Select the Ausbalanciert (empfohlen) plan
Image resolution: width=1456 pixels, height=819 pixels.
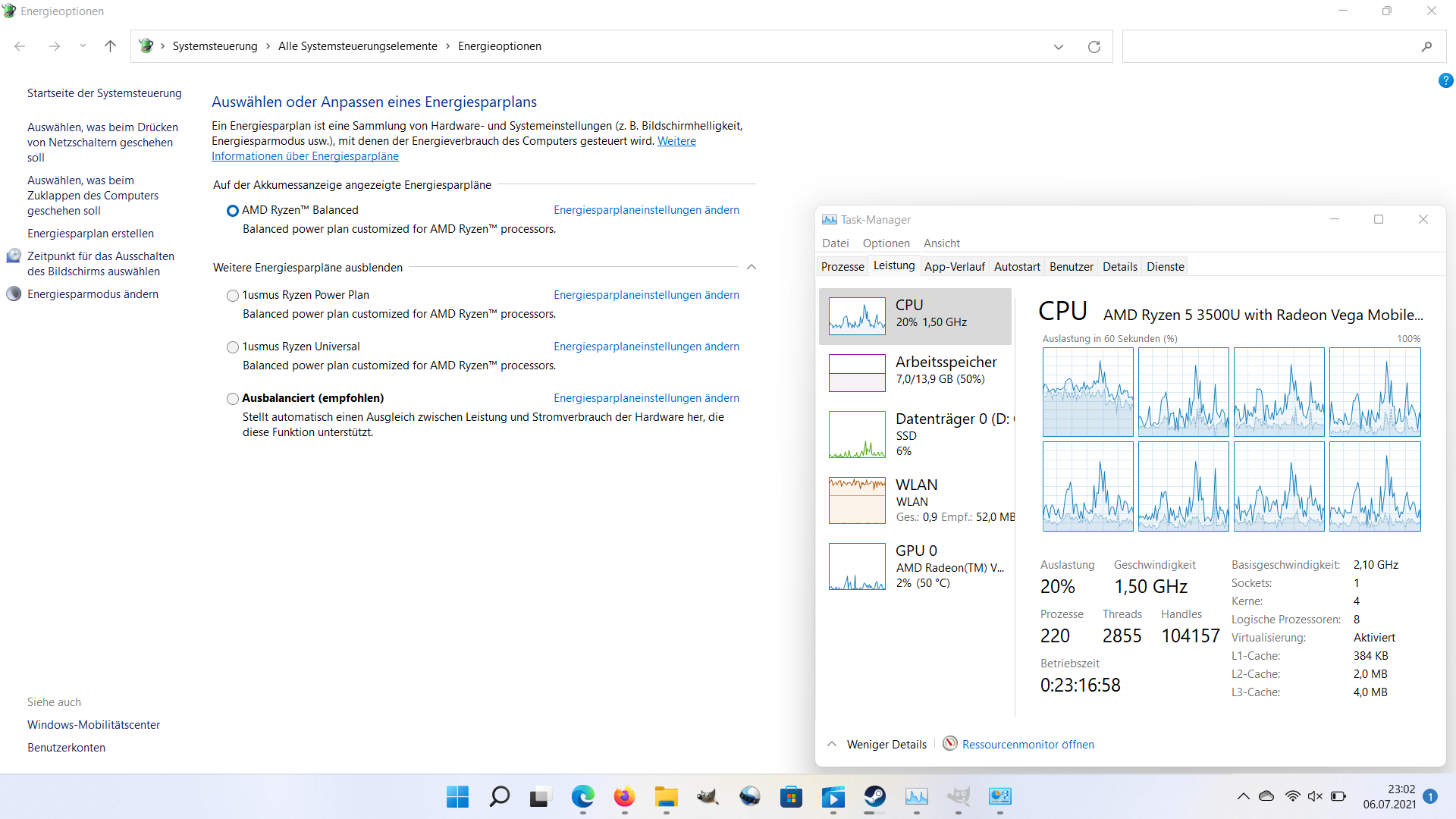tap(233, 399)
